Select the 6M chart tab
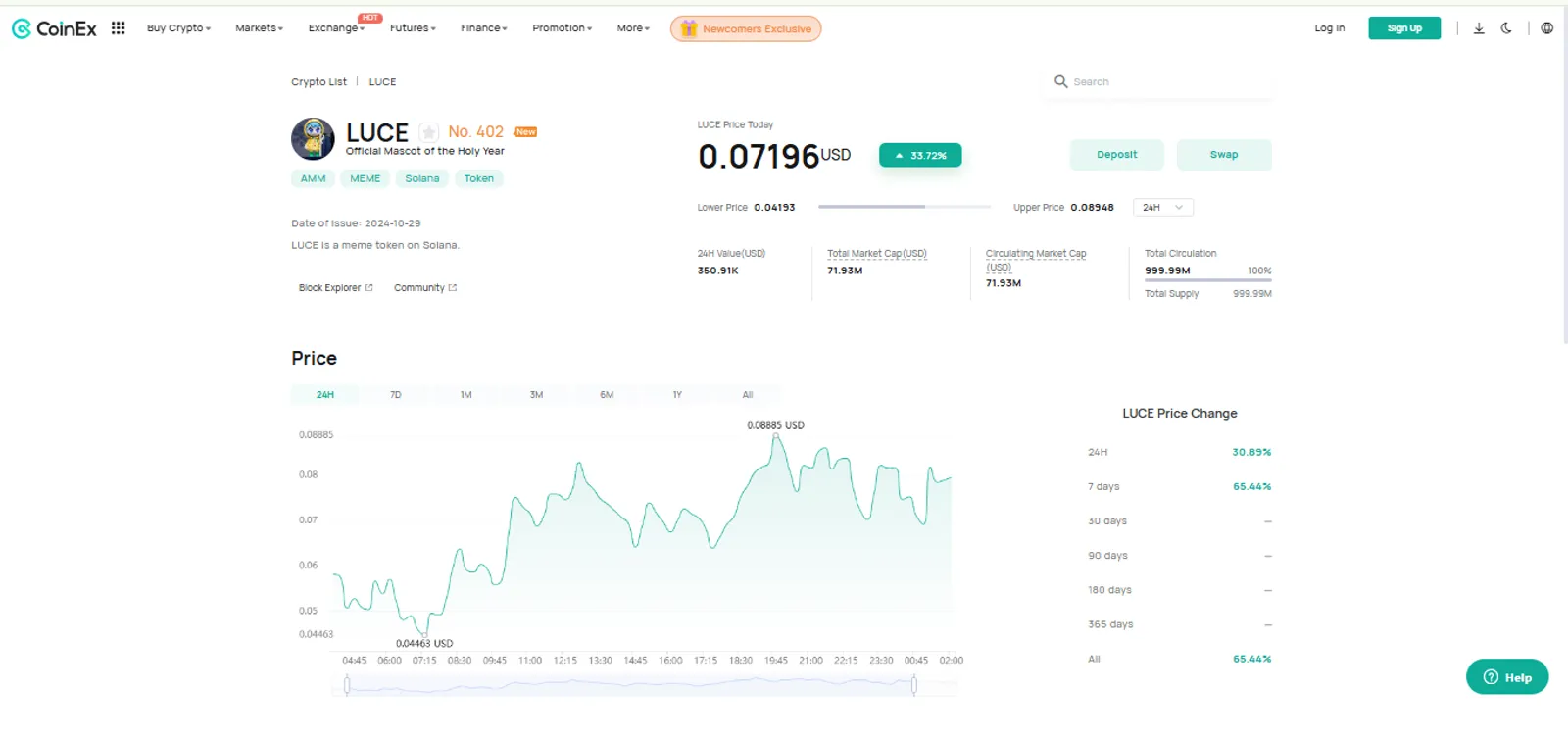 click(x=607, y=395)
